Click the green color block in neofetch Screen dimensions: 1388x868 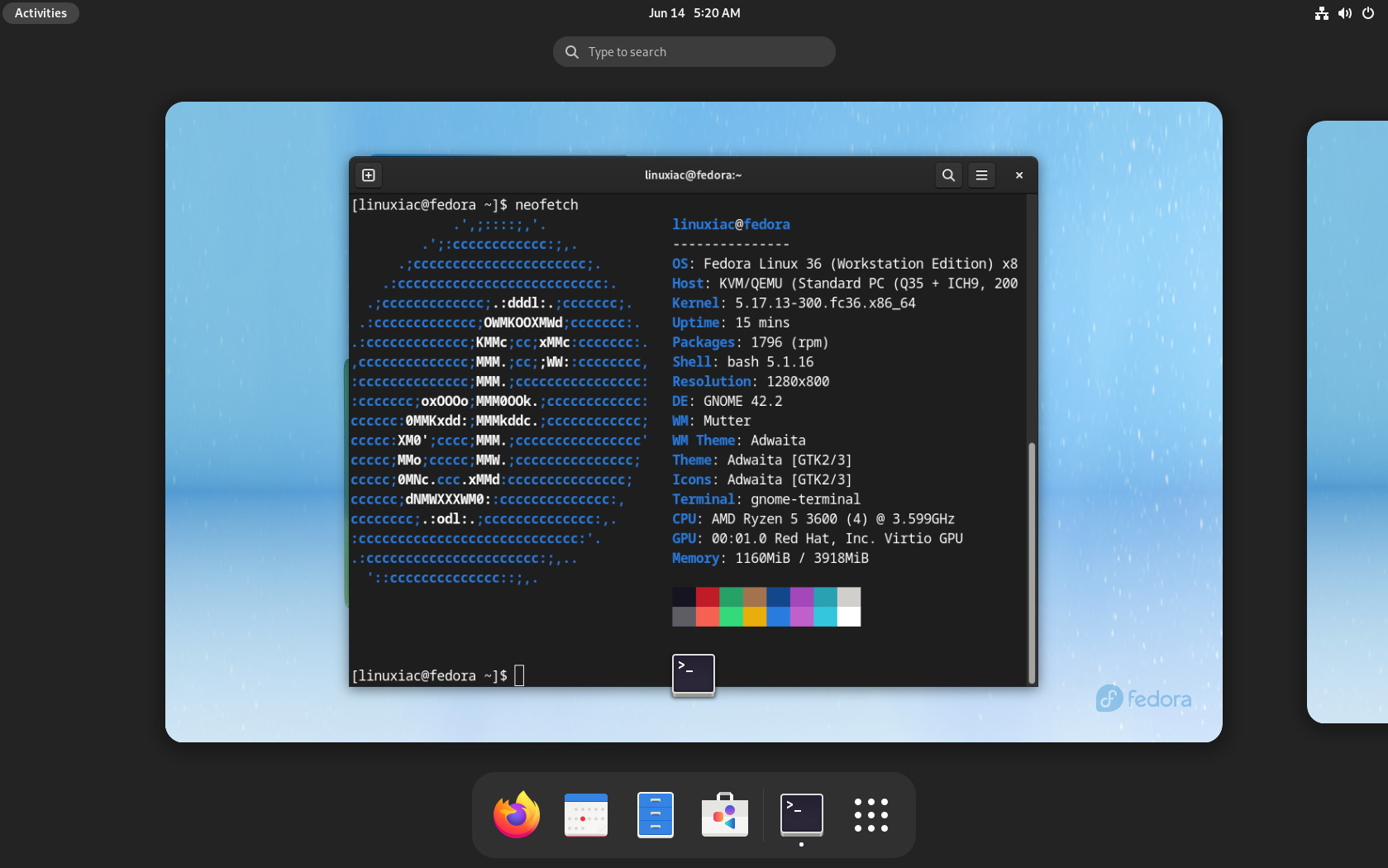(x=731, y=597)
